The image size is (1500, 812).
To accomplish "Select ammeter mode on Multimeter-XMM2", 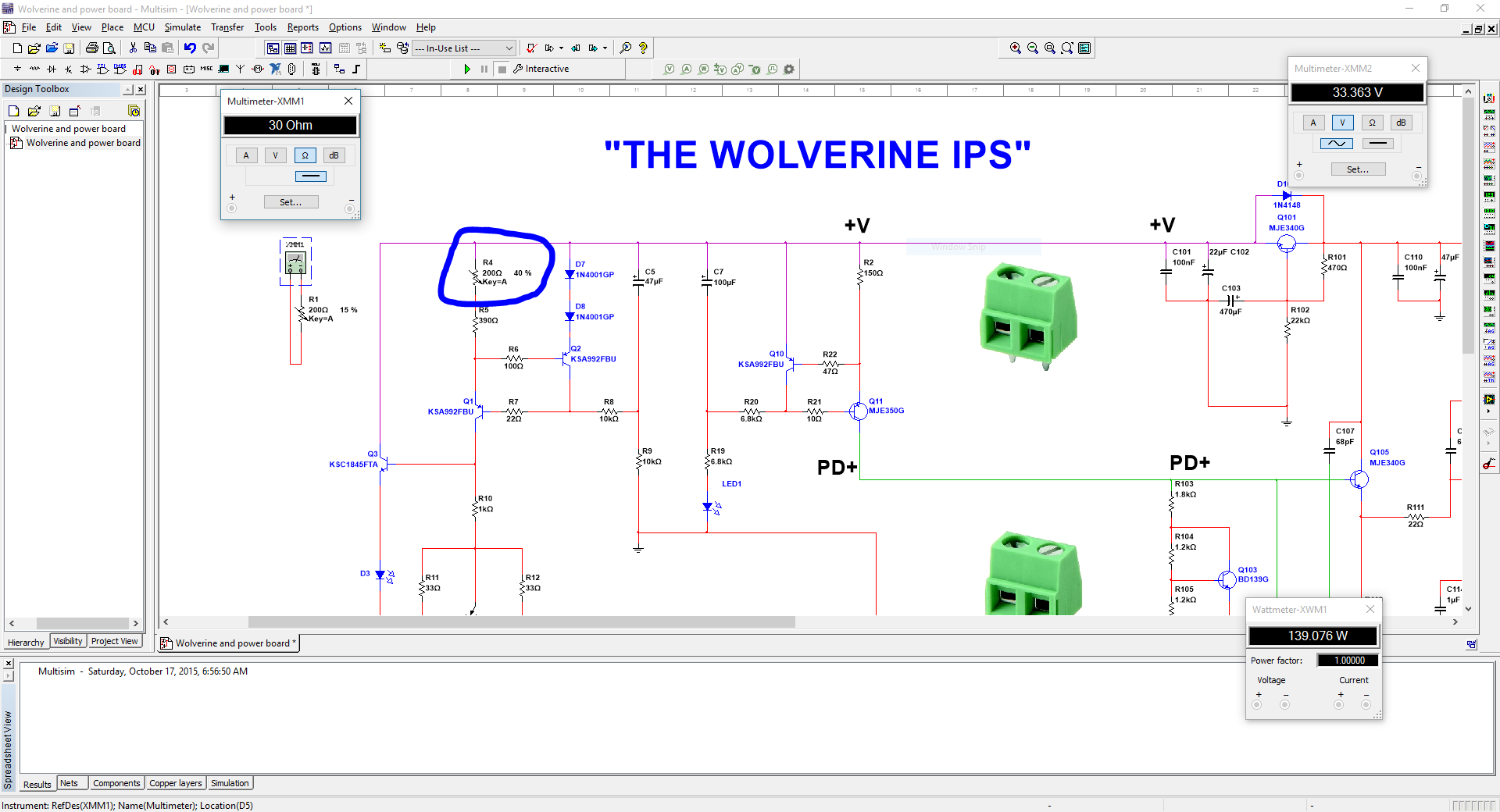I will pos(1313,123).
